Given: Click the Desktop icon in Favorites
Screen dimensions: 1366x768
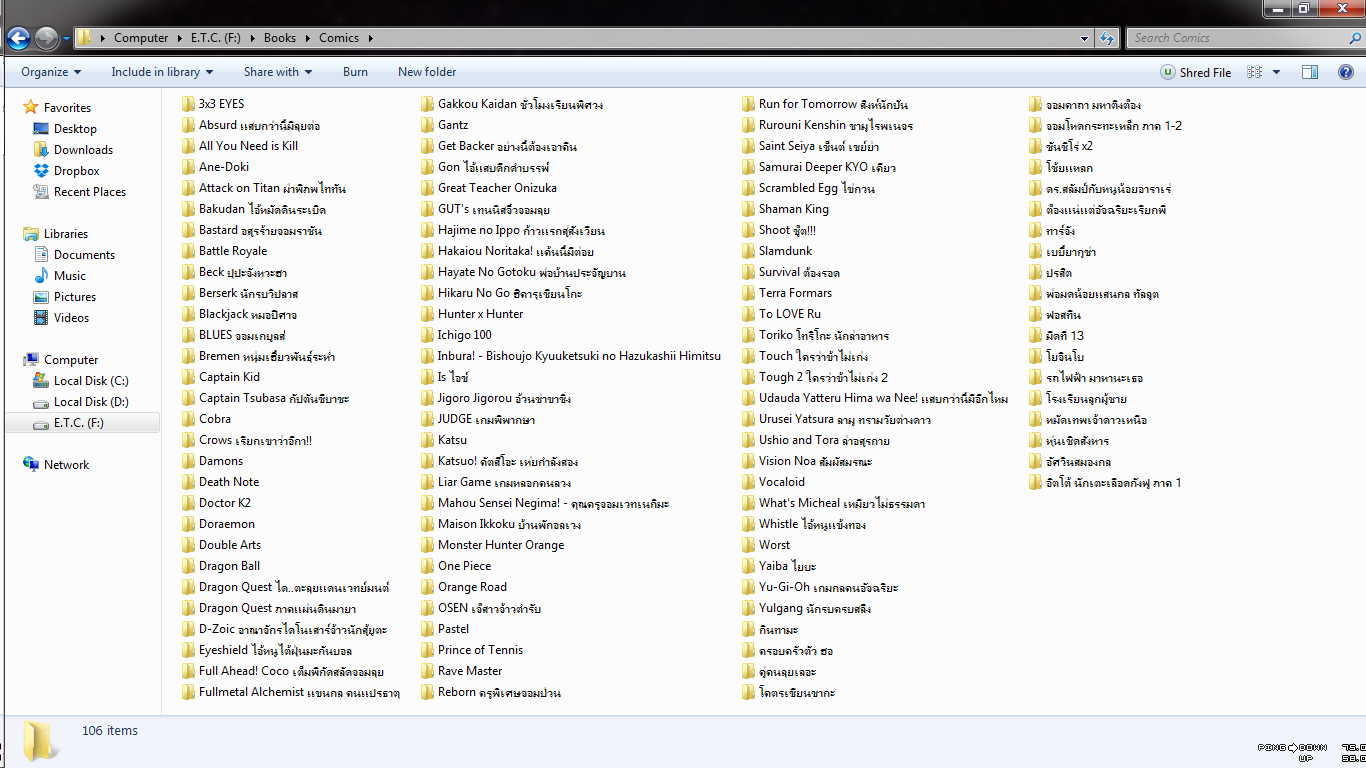Looking at the screenshot, I should [41, 129].
